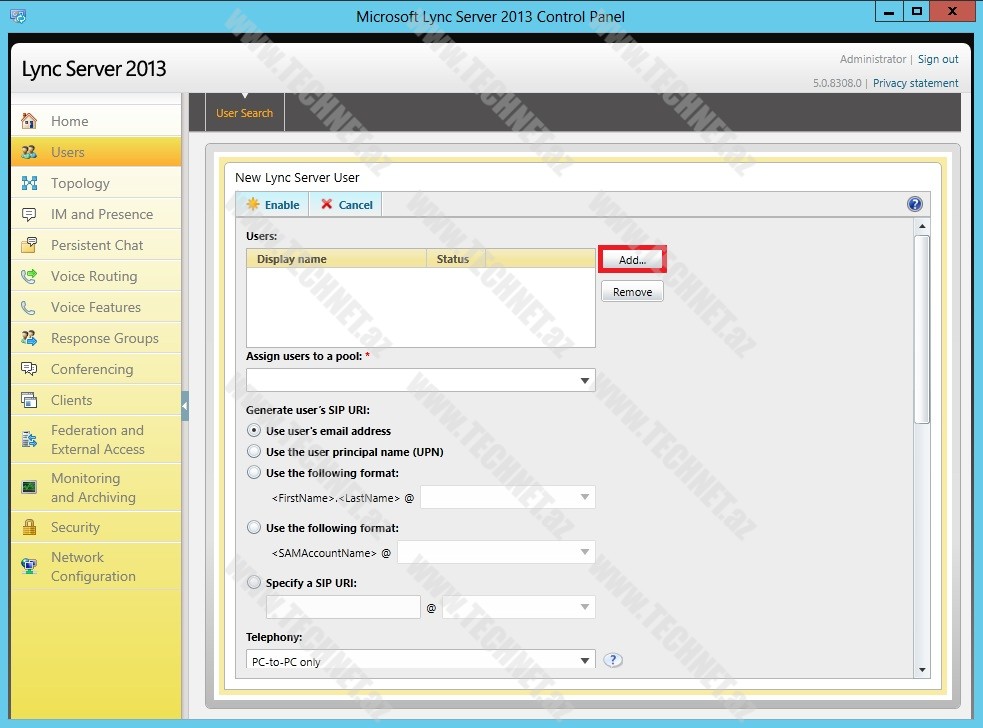Click info icon beside Telephony dropdown
The image size is (983, 728).
(x=613, y=660)
